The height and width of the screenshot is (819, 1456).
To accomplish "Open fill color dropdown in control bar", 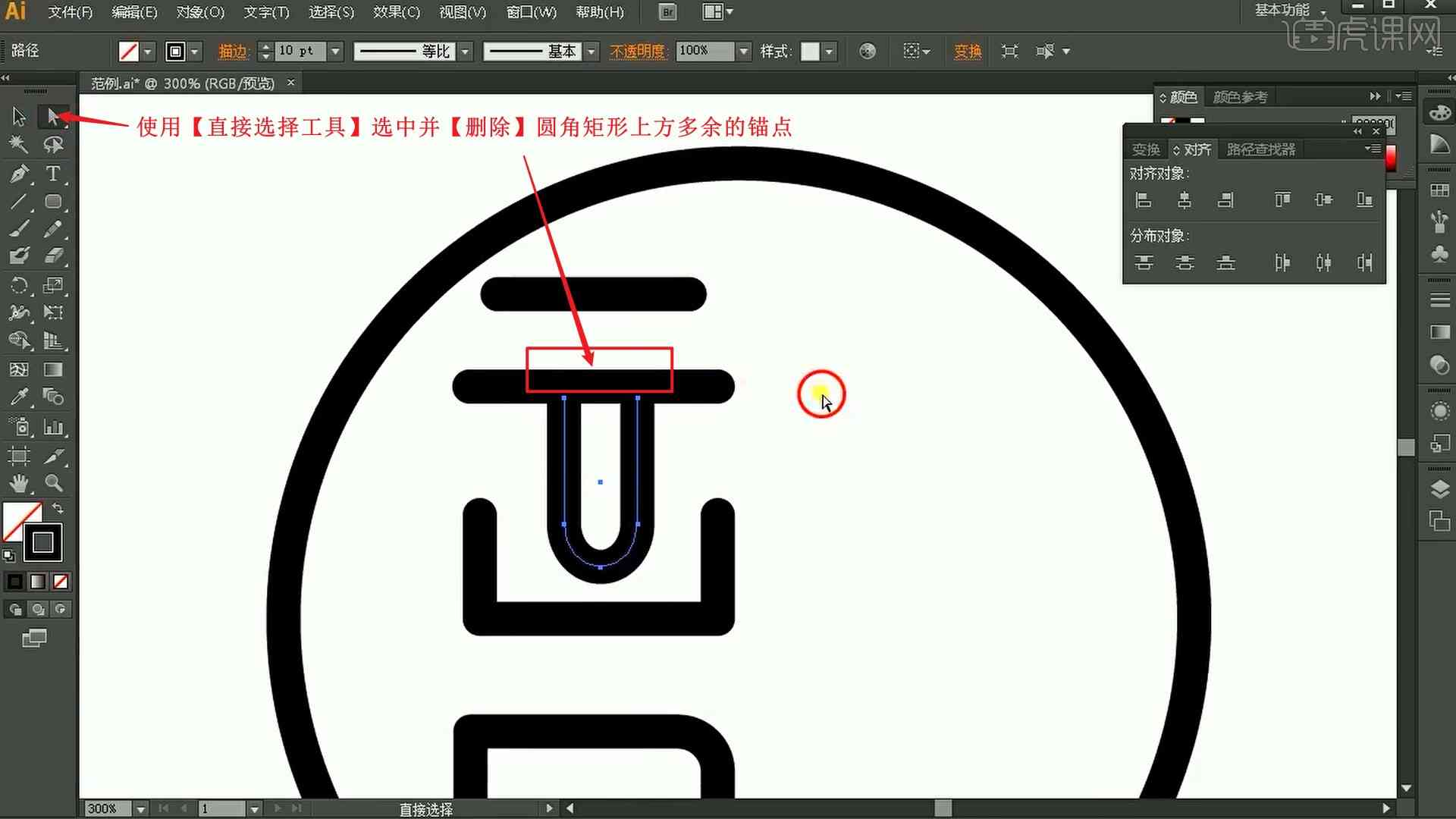I will tap(147, 52).
